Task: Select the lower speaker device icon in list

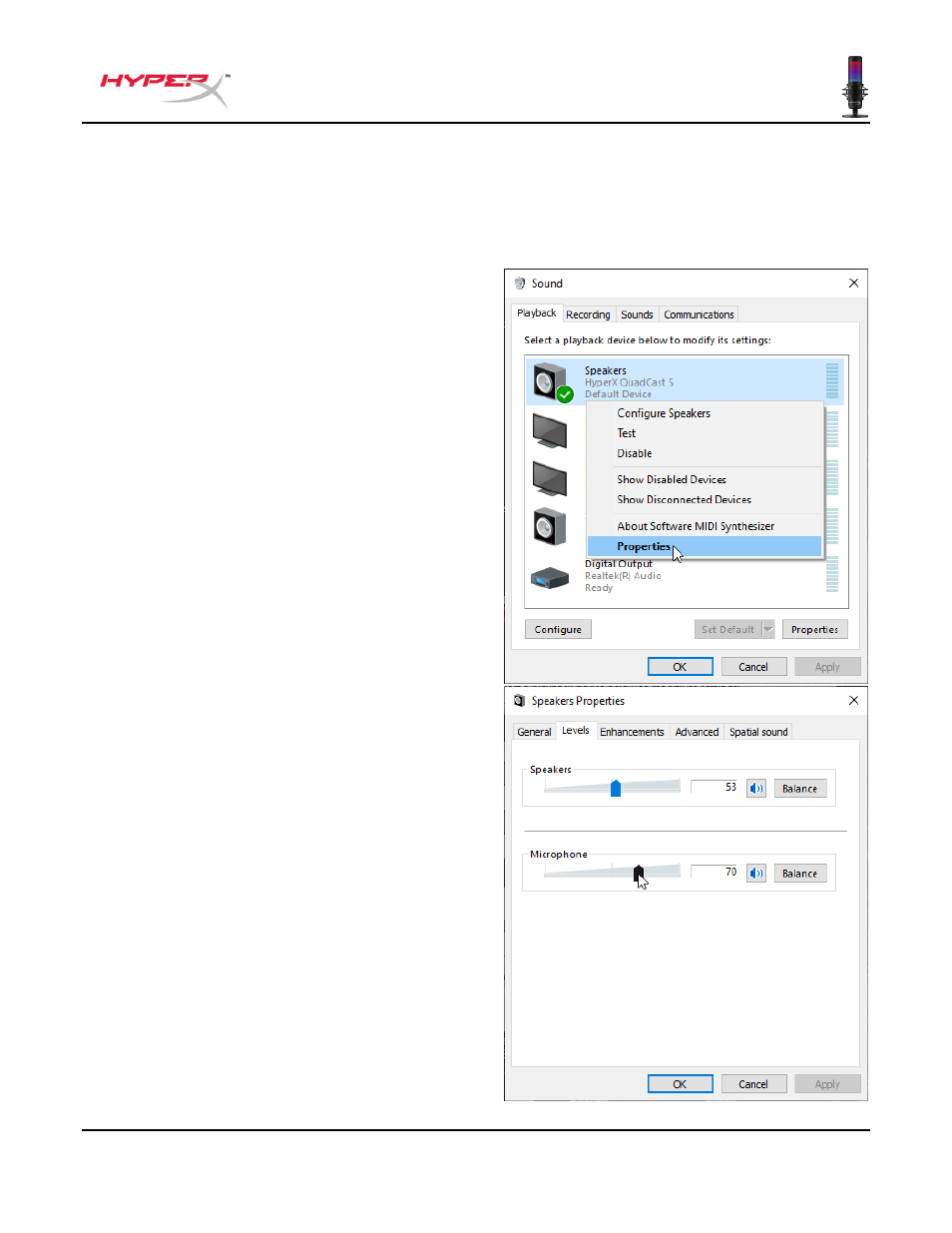Action: (x=550, y=527)
